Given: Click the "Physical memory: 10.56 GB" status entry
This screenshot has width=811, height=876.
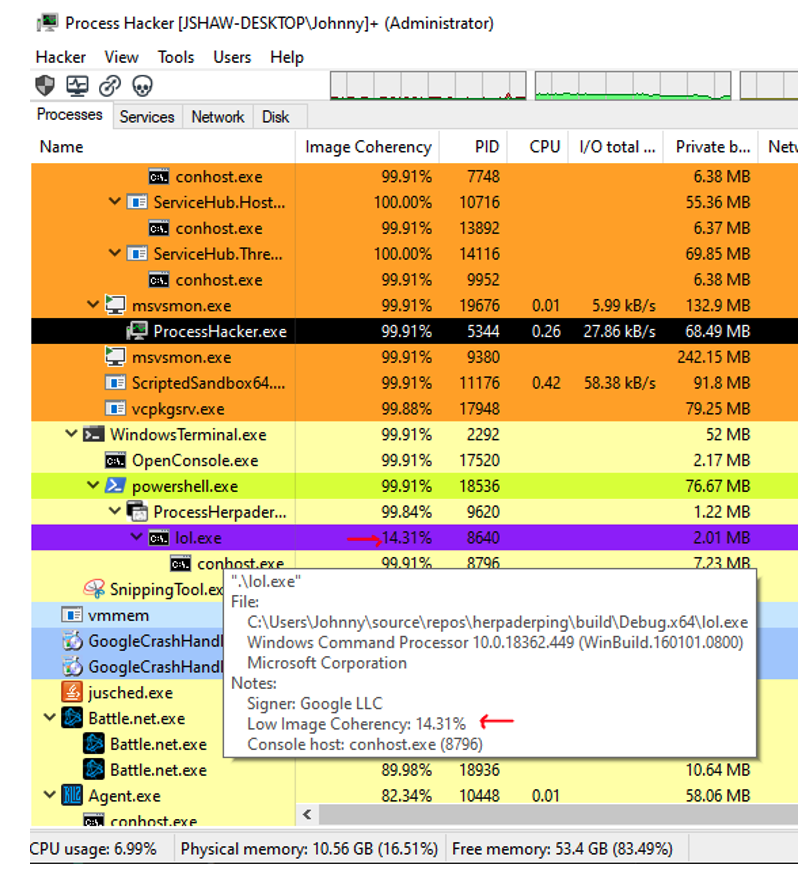Looking at the screenshot, I should click(309, 849).
